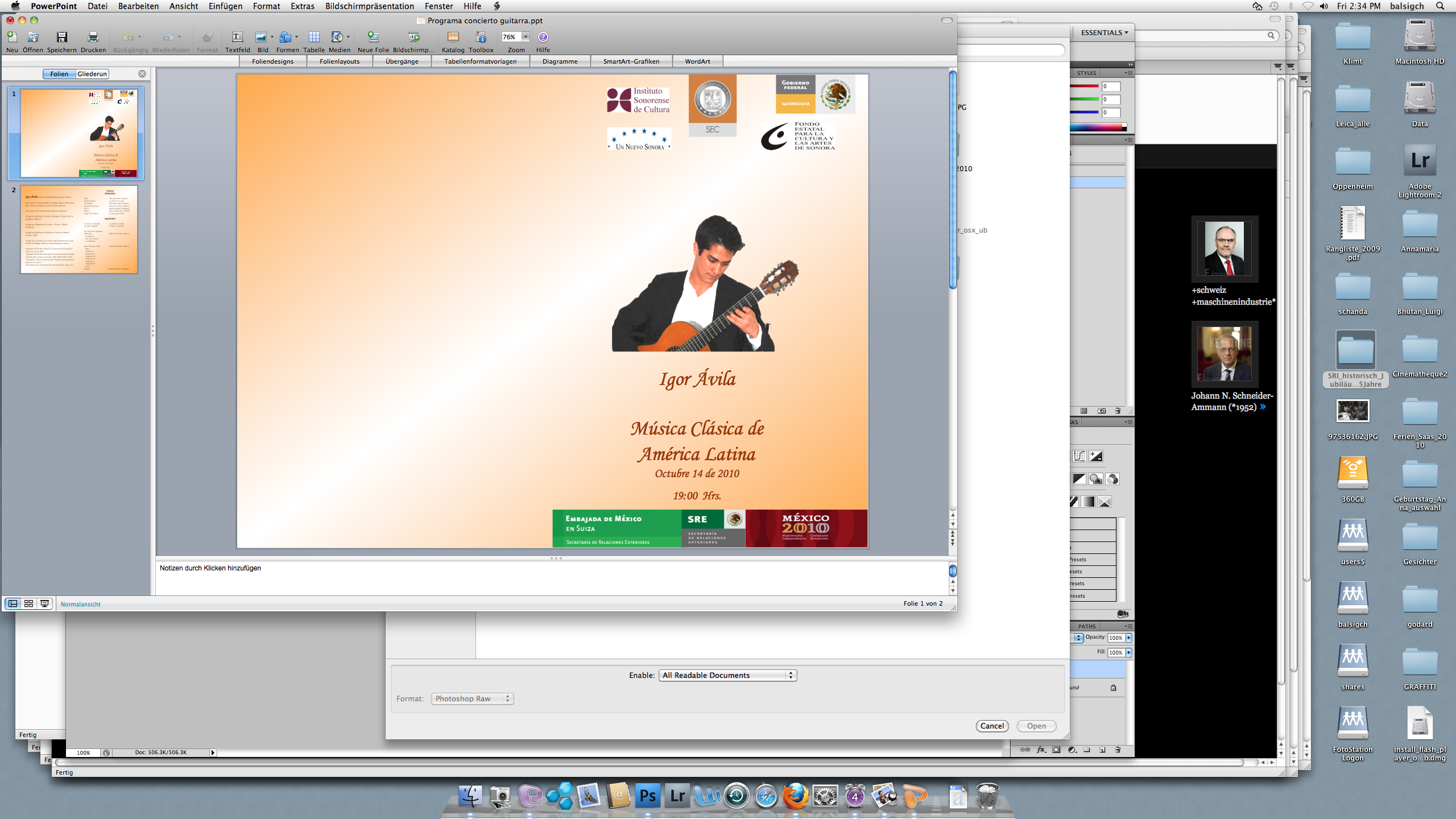Open the Zoom percentage dropdown
1456x819 pixels.
coord(526,37)
